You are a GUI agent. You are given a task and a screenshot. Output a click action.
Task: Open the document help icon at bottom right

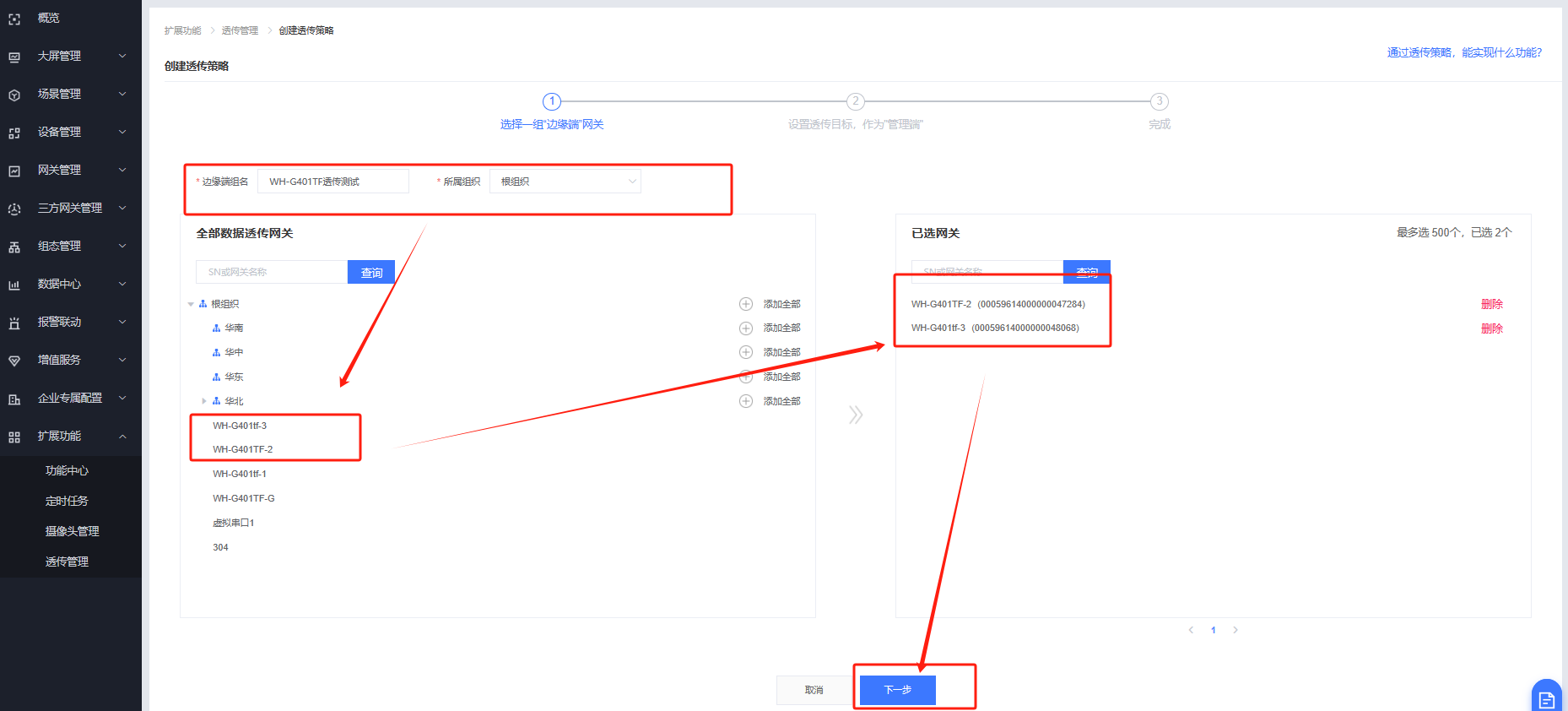tap(1547, 697)
